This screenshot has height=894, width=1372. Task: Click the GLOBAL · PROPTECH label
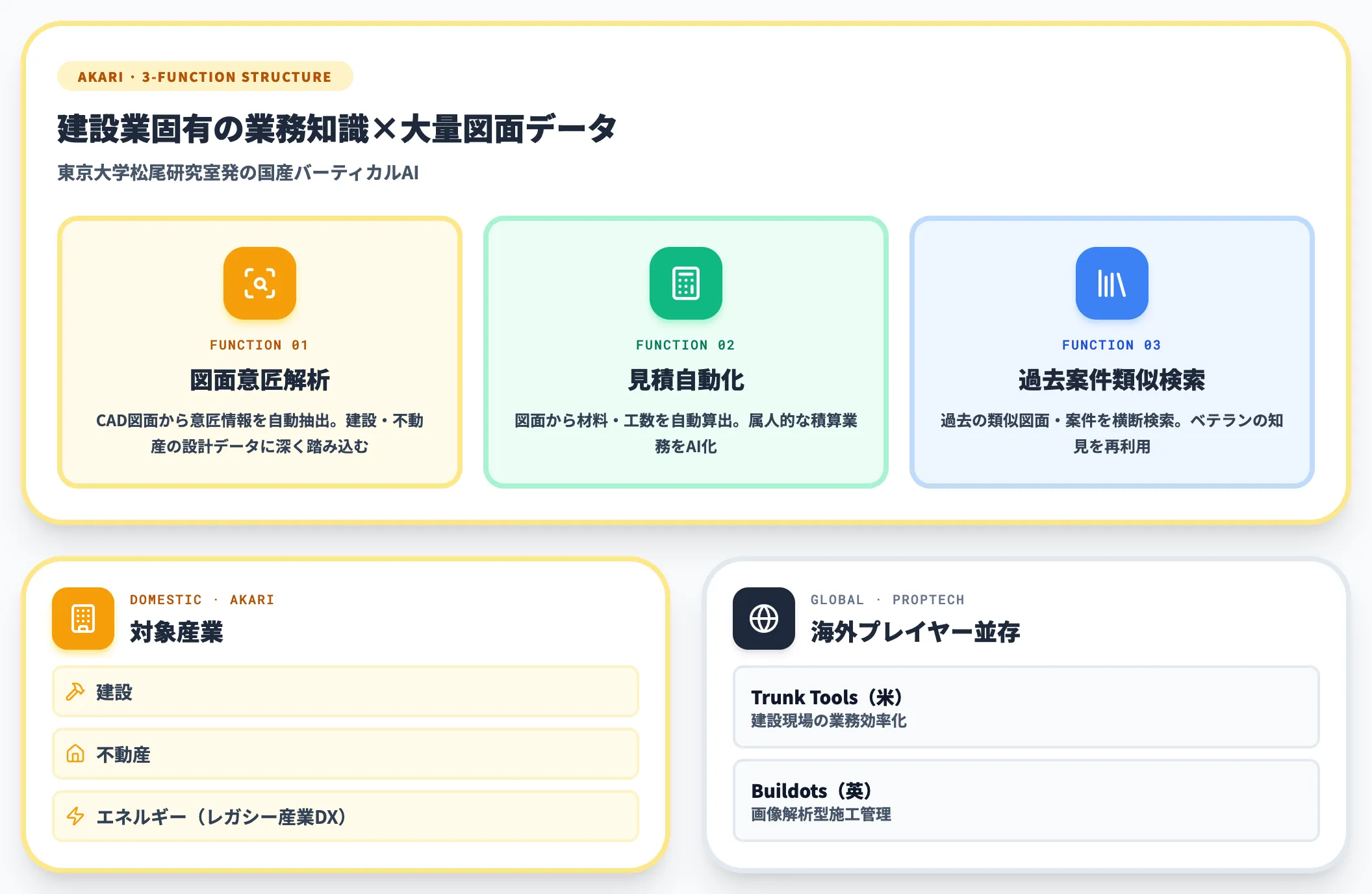point(887,600)
